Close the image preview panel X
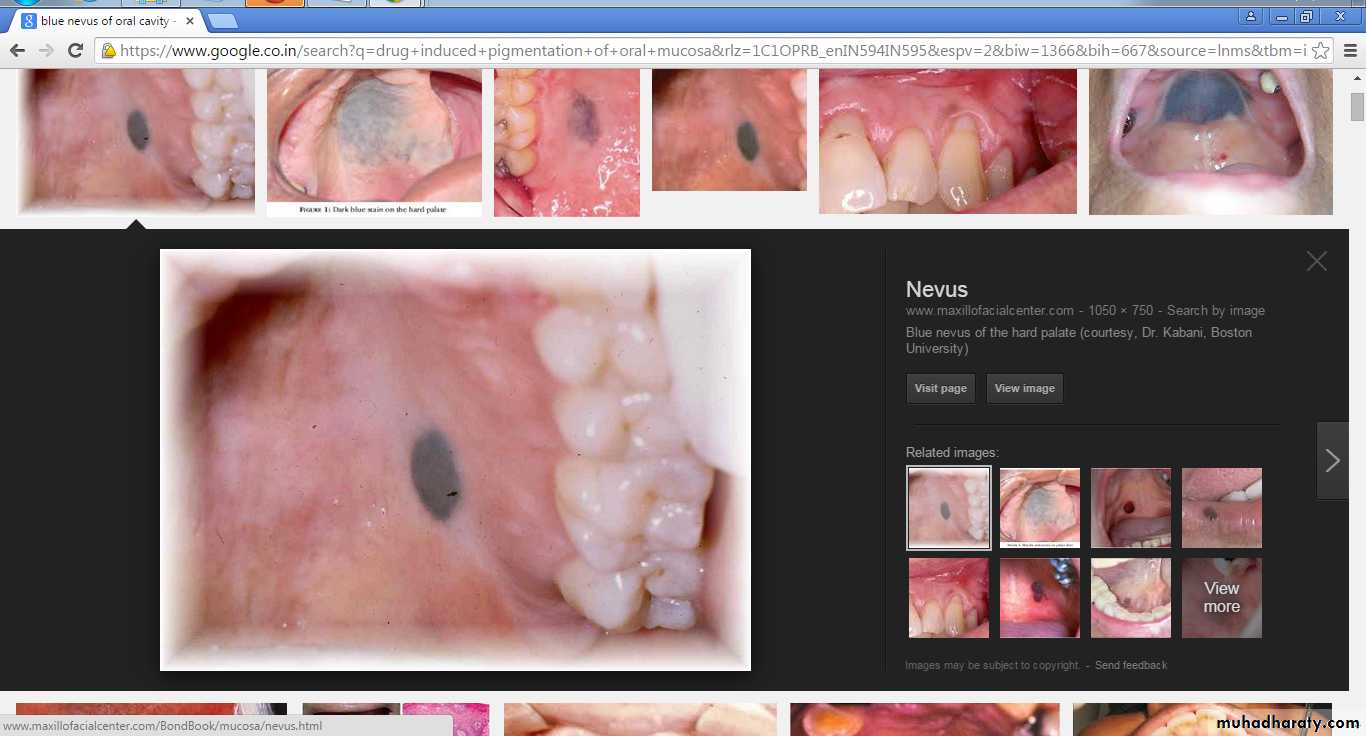 [x=1316, y=261]
